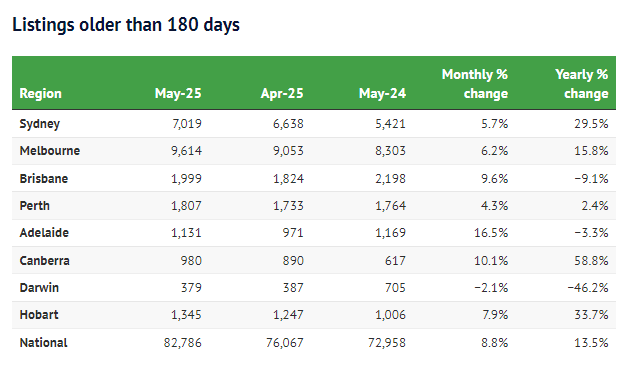Select the Melbourne row label
Image resolution: width=625 pixels, height=366 pixels.
pyautogui.click(x=50, y=151)
